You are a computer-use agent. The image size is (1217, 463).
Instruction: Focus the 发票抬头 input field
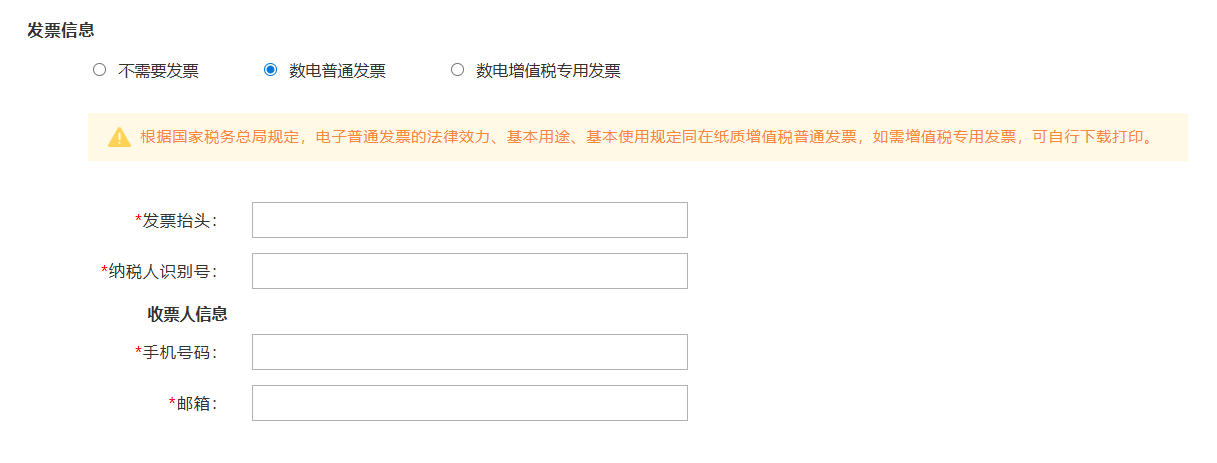click(470, 220)
